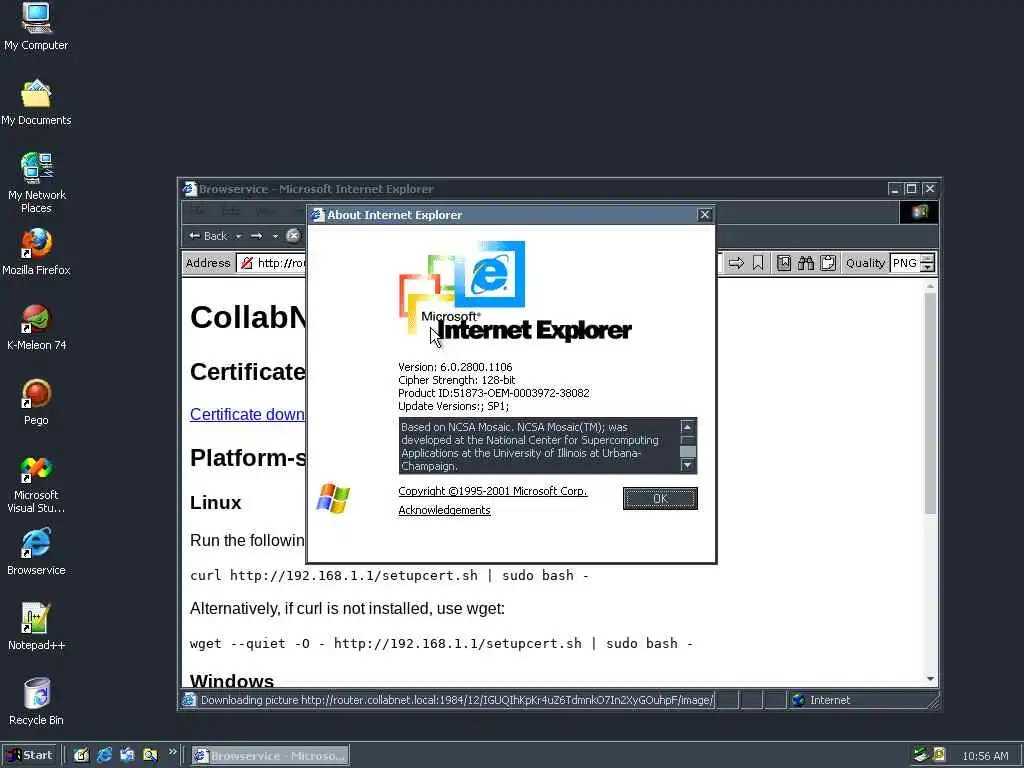The image size is (1024, 768).
Task: Click the Forward arrow in the IE toolbar
Action: coord(257,236)
